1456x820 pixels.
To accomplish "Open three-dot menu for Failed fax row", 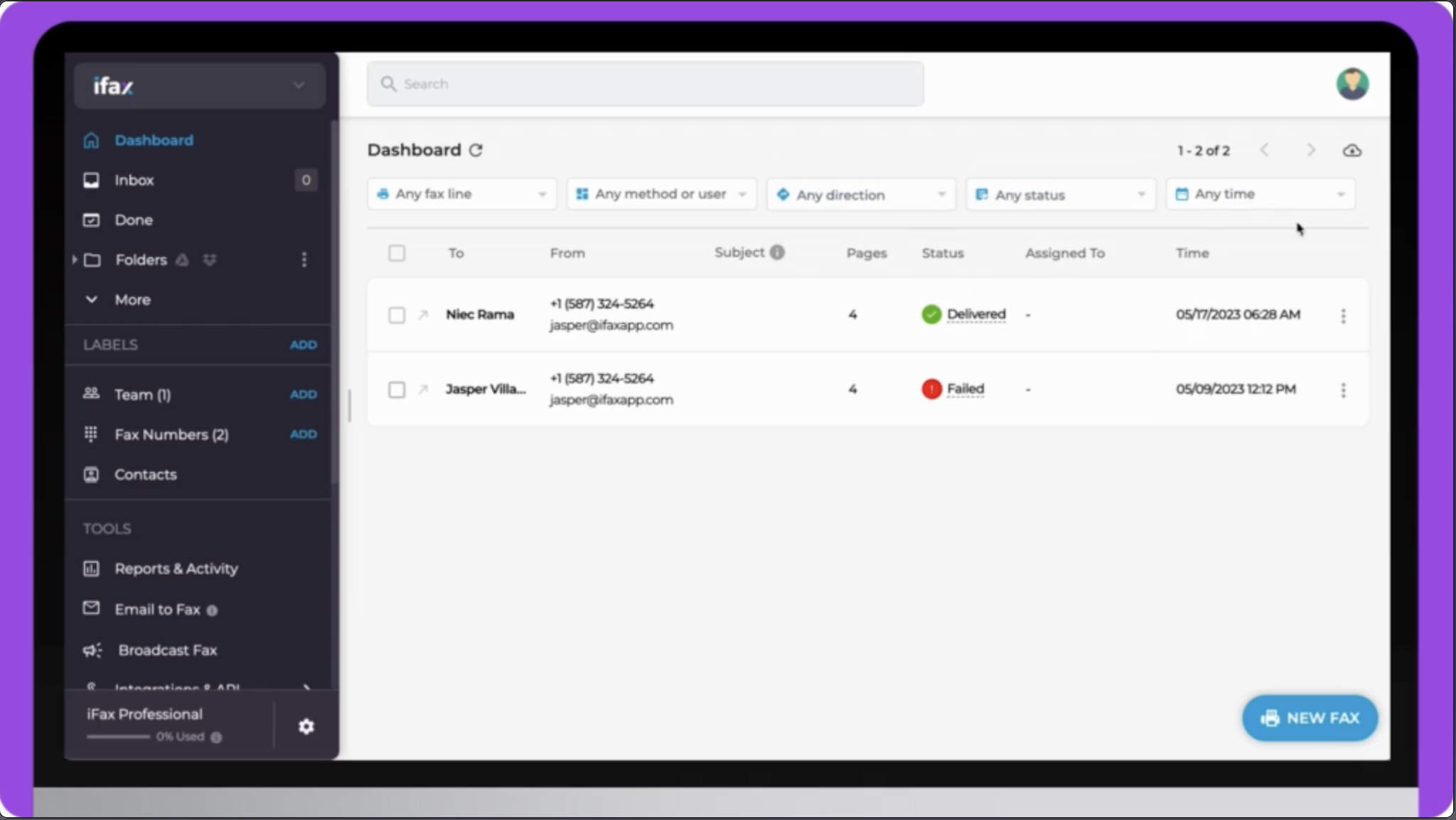I will [1343, 389].
